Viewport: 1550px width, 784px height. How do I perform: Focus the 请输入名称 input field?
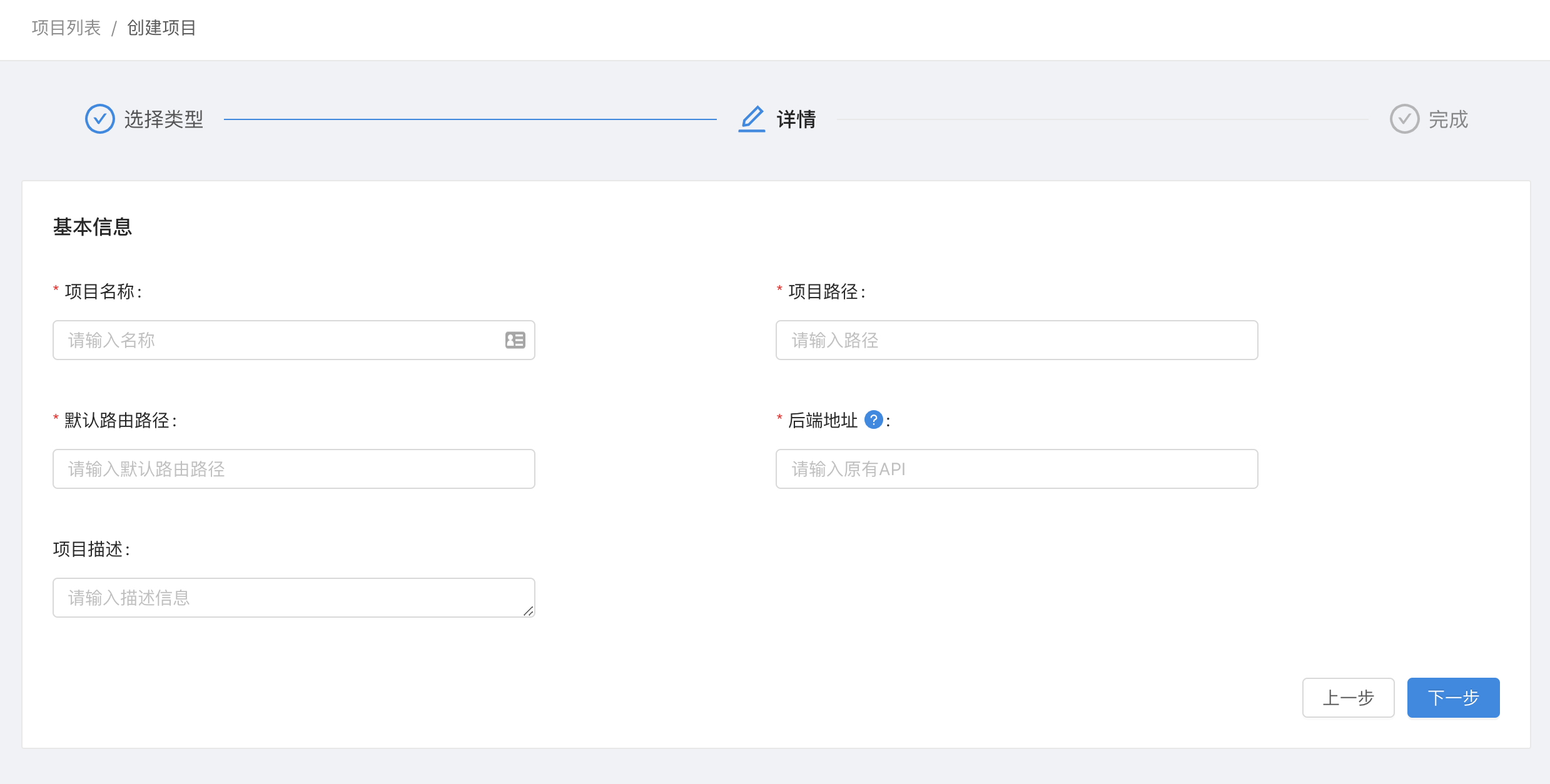pos(281,340)
